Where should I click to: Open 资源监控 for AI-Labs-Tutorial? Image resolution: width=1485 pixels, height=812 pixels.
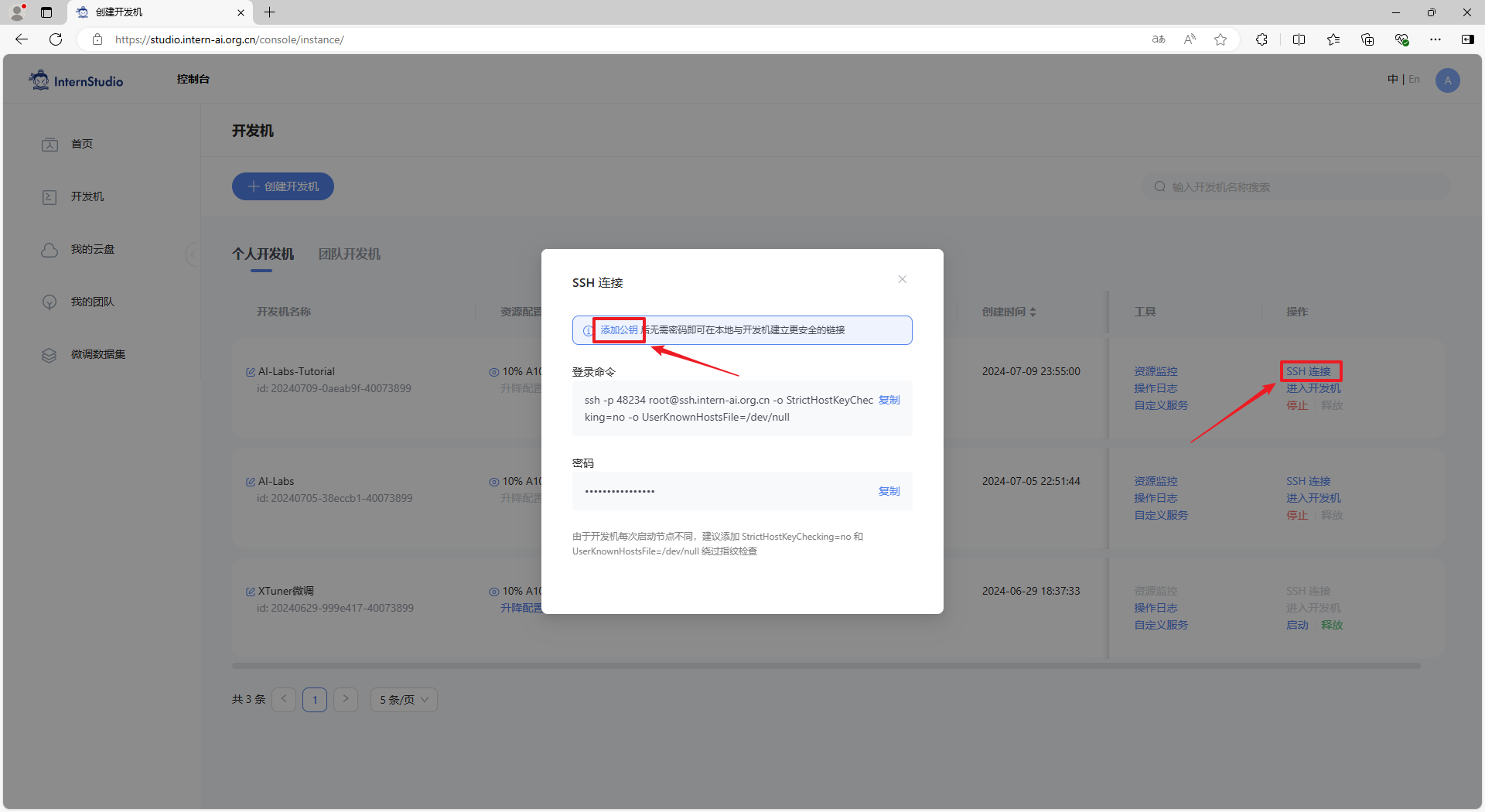tap(1156, 371)
